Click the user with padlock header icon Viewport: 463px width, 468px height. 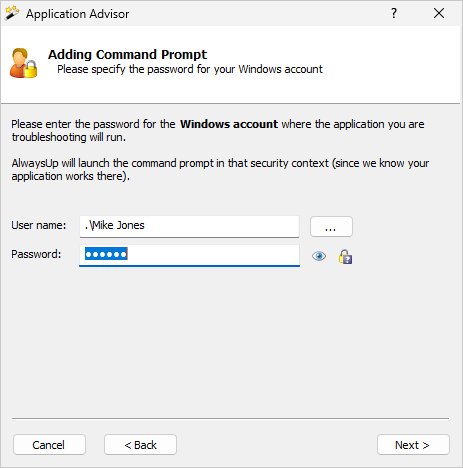[x=23, y=63]
